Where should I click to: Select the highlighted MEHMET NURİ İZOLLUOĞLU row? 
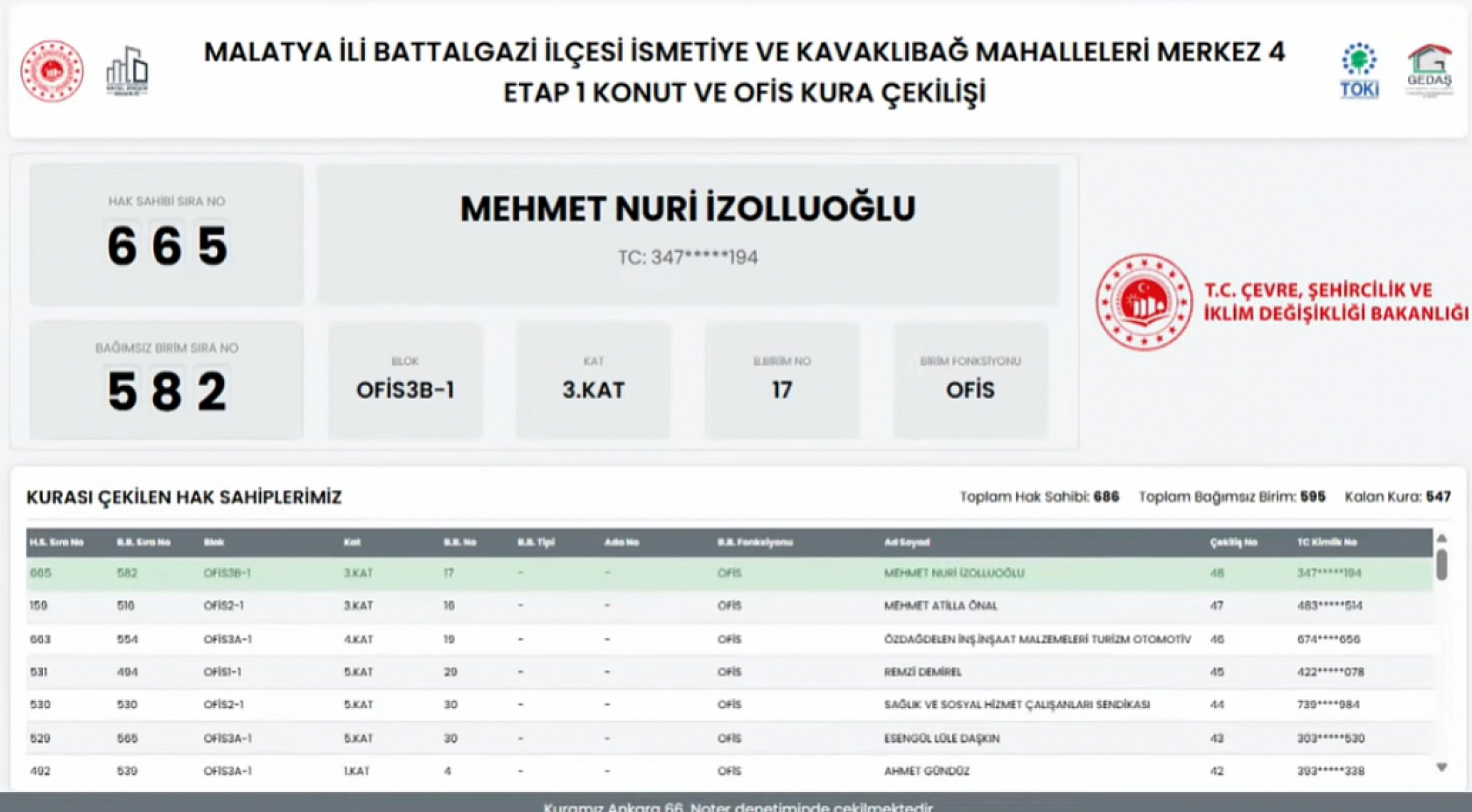click(x=613, y=573)
